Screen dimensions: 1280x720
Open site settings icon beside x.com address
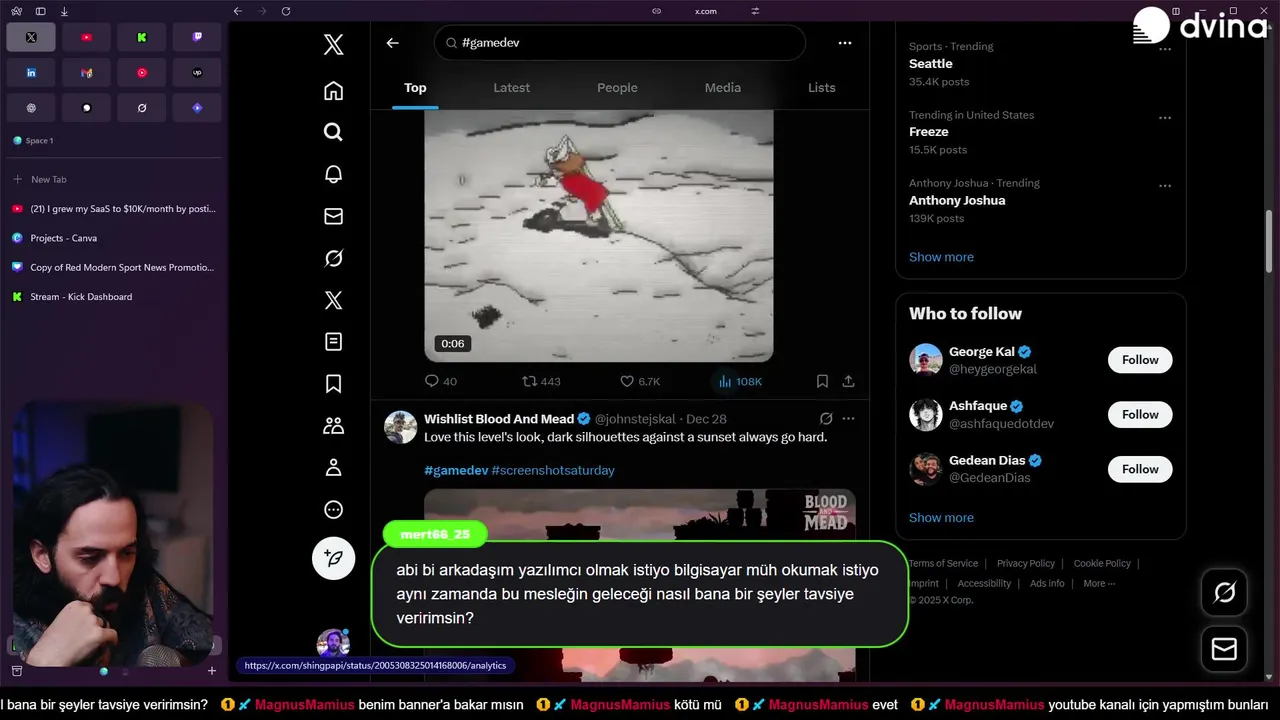point(755,11)
